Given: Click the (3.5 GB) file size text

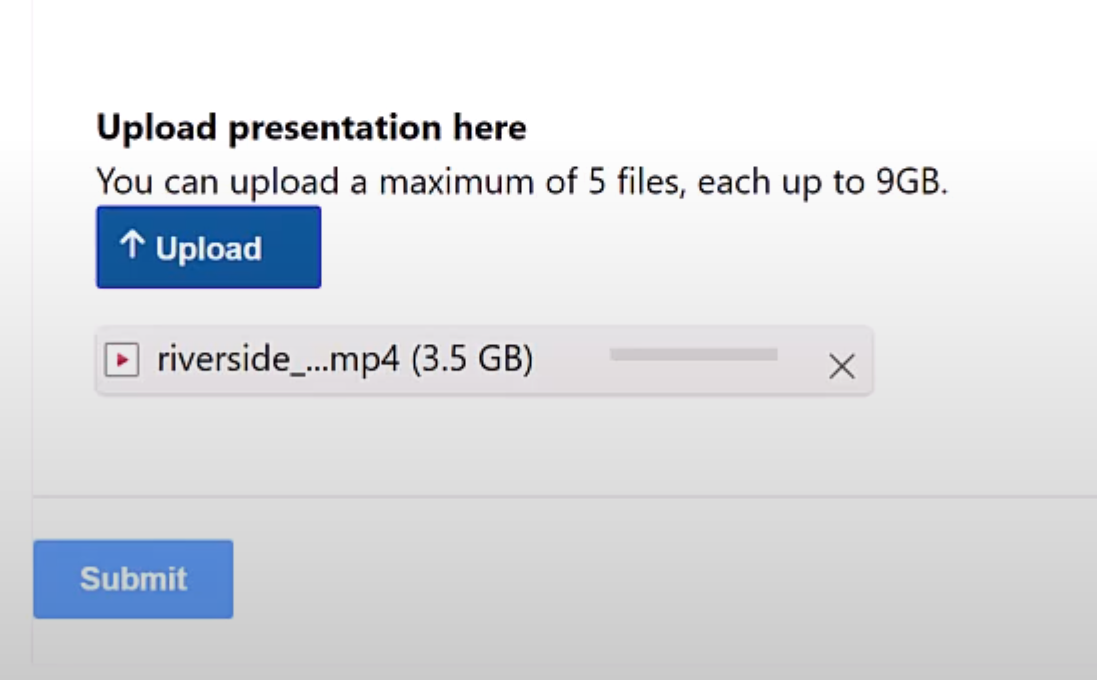Looking at the screenshot, I should click(472, 360).
